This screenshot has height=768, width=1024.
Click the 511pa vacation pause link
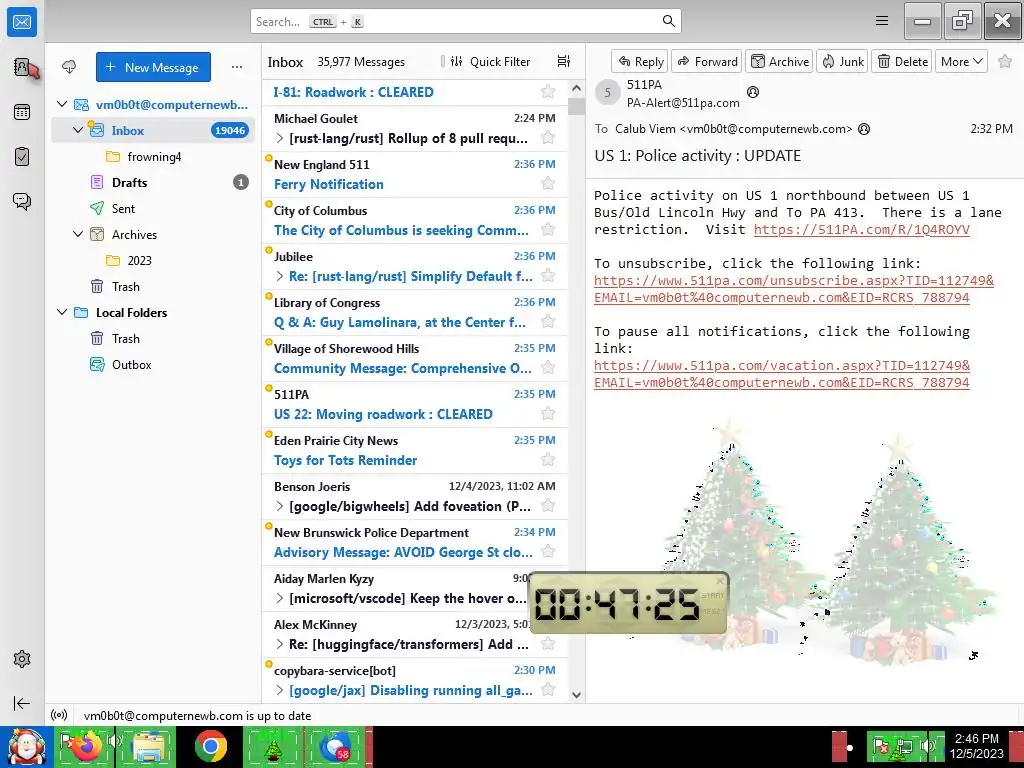[782, 374]
